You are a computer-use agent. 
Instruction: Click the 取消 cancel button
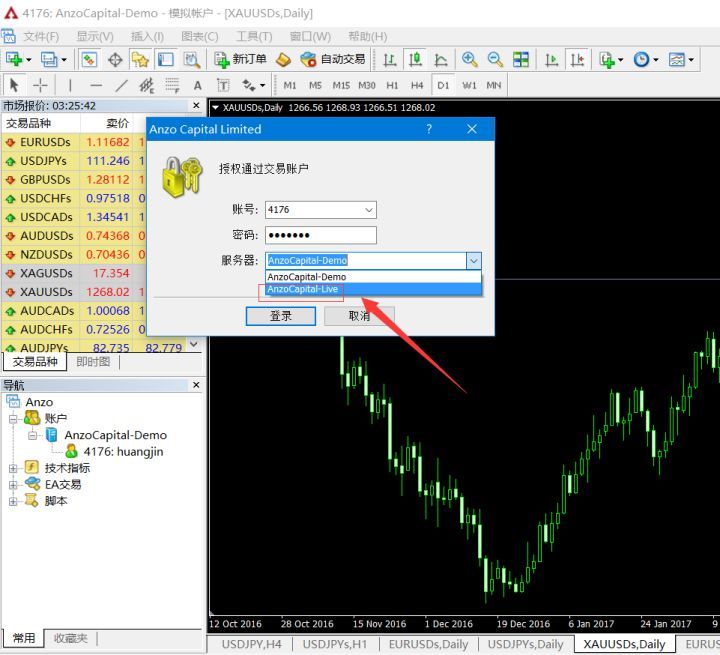pyautogui.click(x=359, y=316)
